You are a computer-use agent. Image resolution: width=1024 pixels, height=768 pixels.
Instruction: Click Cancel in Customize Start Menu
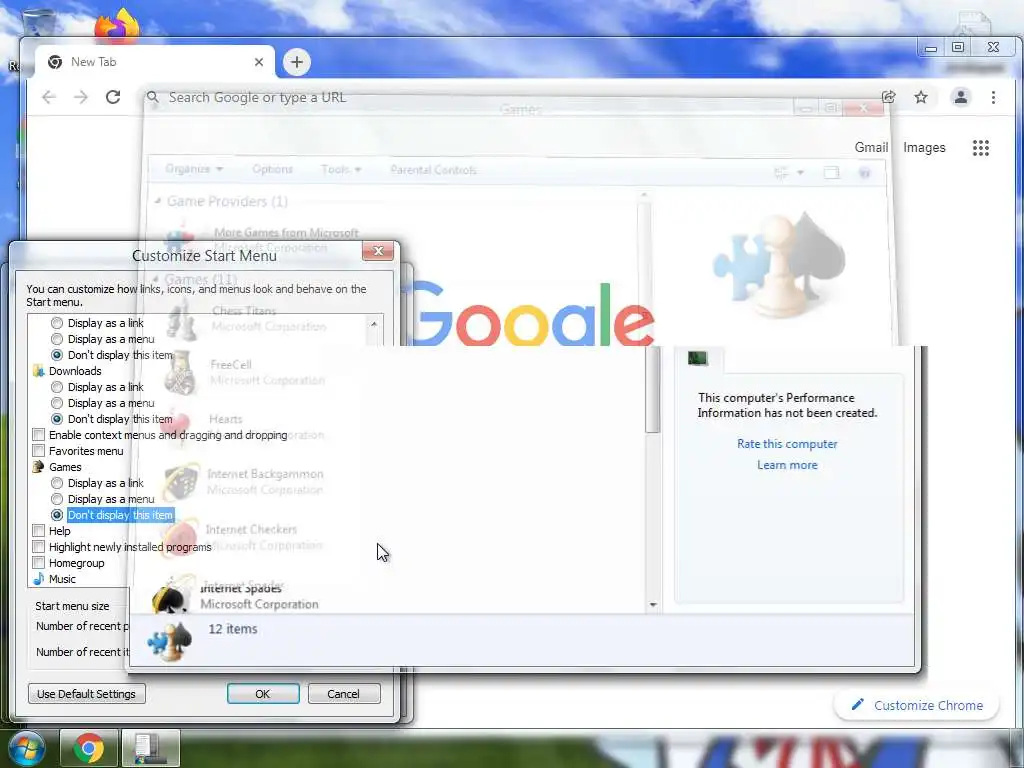coord(344,694)
